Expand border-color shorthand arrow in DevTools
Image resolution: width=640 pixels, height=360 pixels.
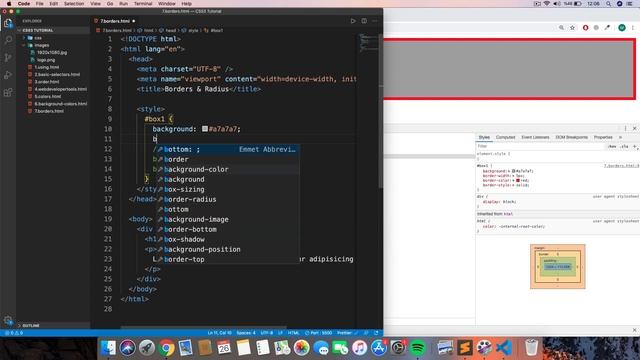click(x=514, y=180)
